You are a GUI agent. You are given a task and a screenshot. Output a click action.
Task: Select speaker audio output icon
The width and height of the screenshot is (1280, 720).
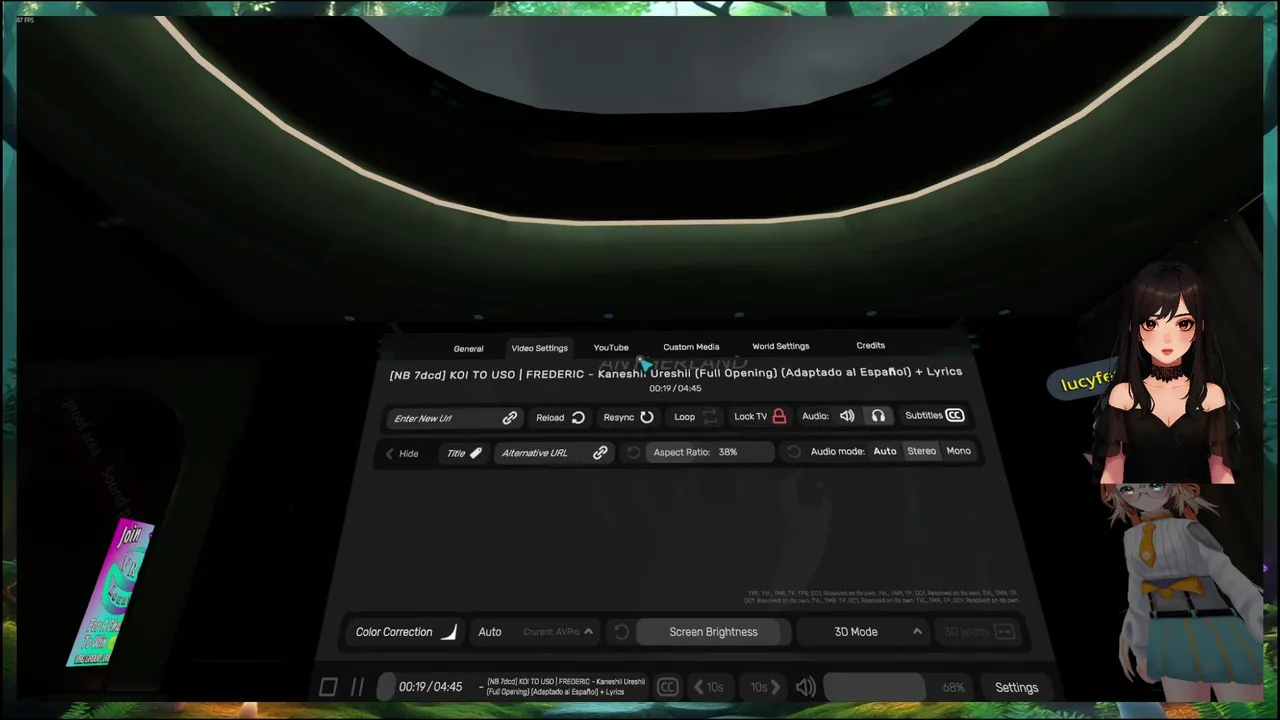click(847, 416)
